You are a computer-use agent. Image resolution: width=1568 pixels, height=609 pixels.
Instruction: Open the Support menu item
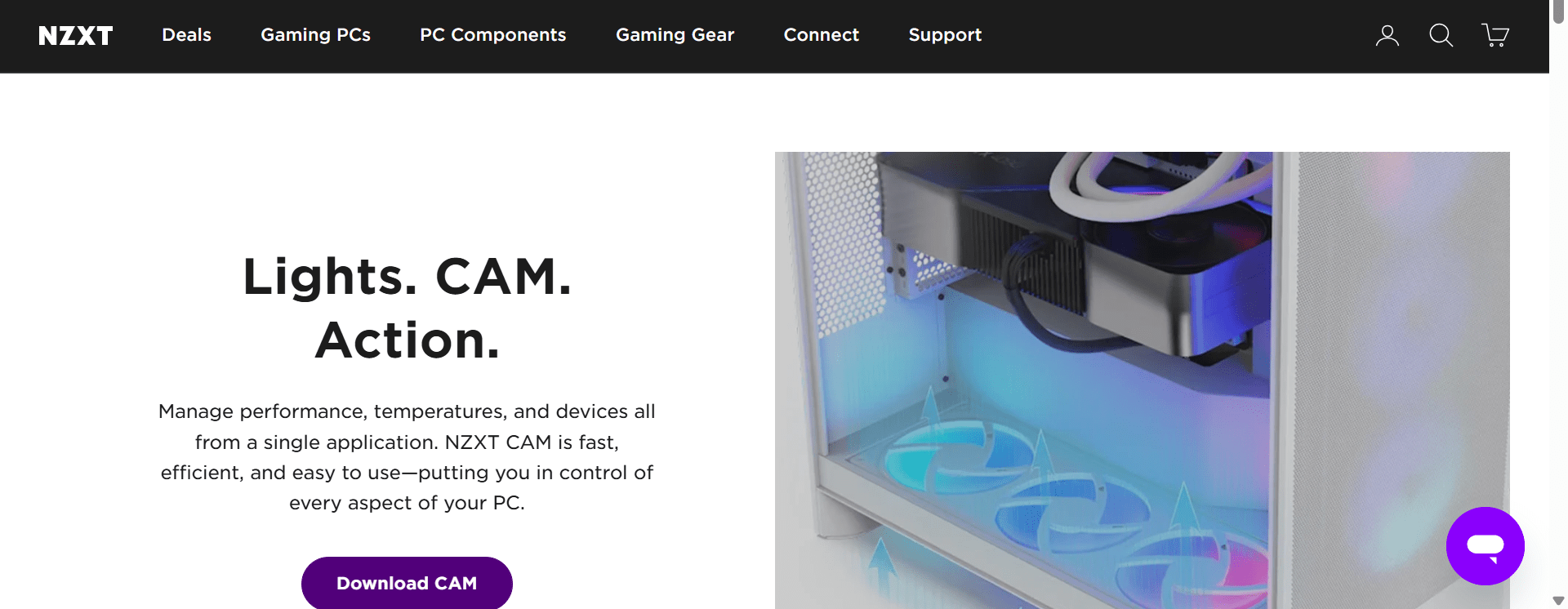(x=945, y=35)
